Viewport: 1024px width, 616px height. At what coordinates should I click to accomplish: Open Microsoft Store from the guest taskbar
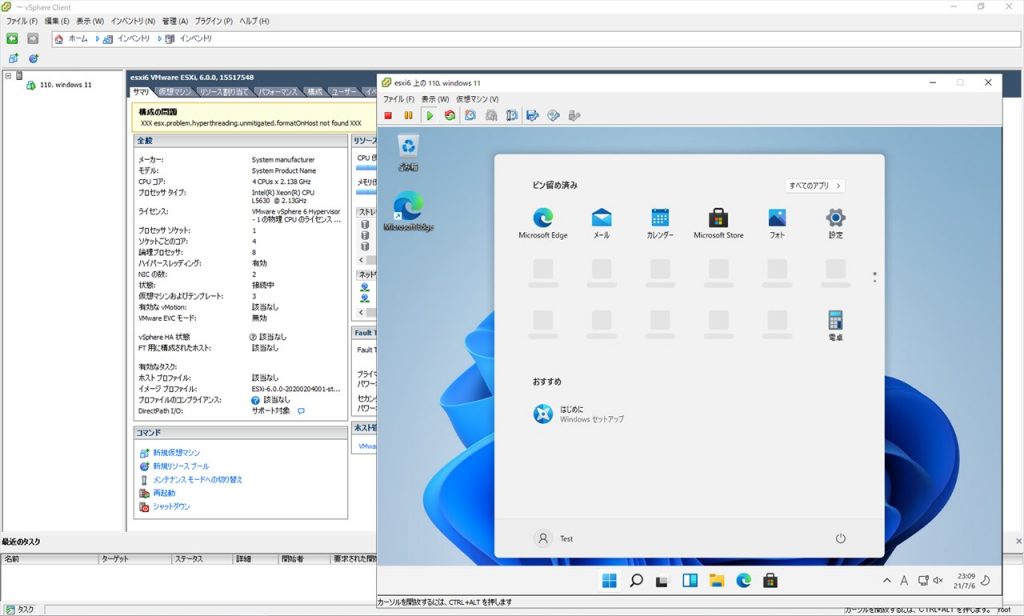(x=770, y=581)
